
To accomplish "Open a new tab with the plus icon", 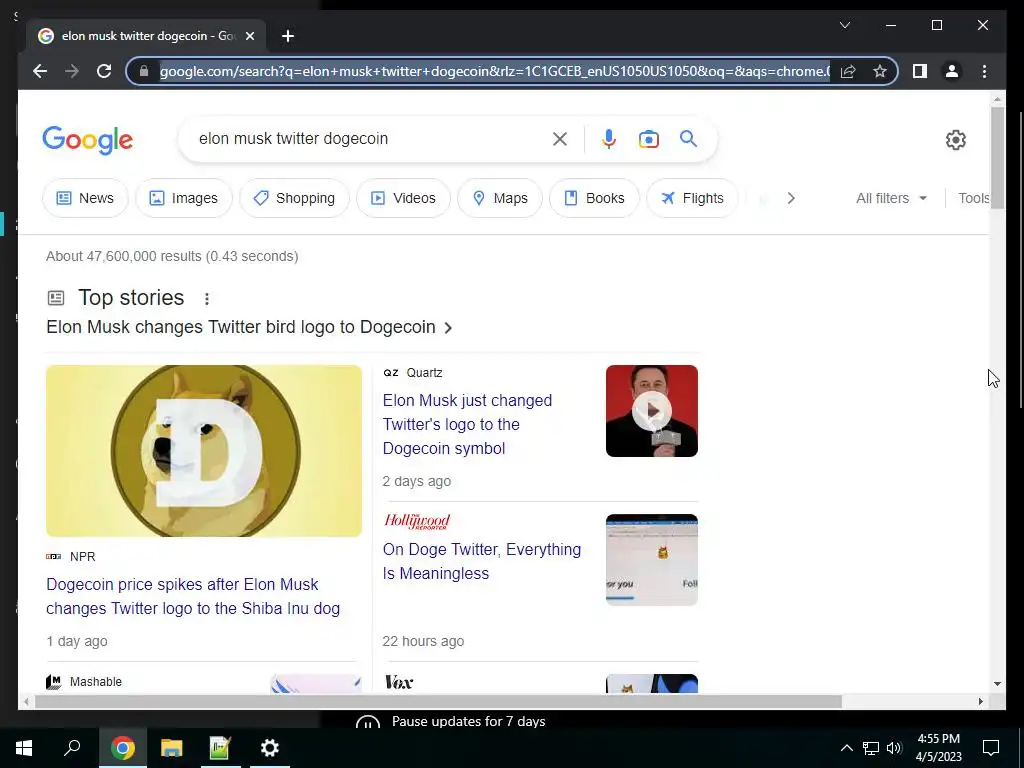I will (288, 36).
